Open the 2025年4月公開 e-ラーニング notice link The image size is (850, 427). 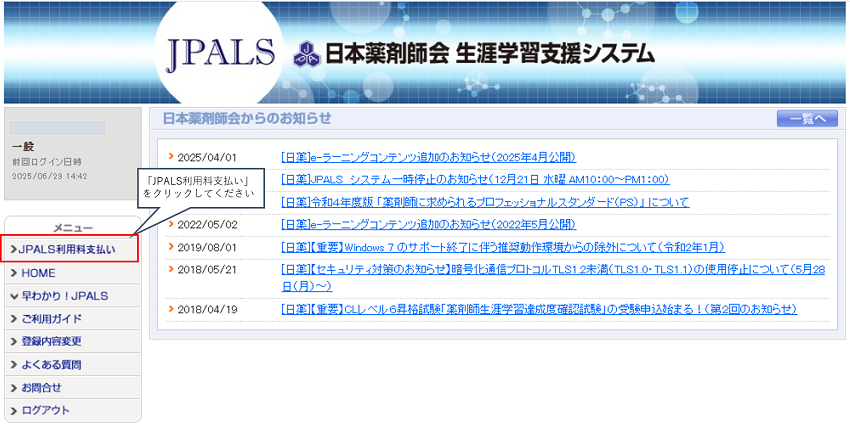(428, 157)
